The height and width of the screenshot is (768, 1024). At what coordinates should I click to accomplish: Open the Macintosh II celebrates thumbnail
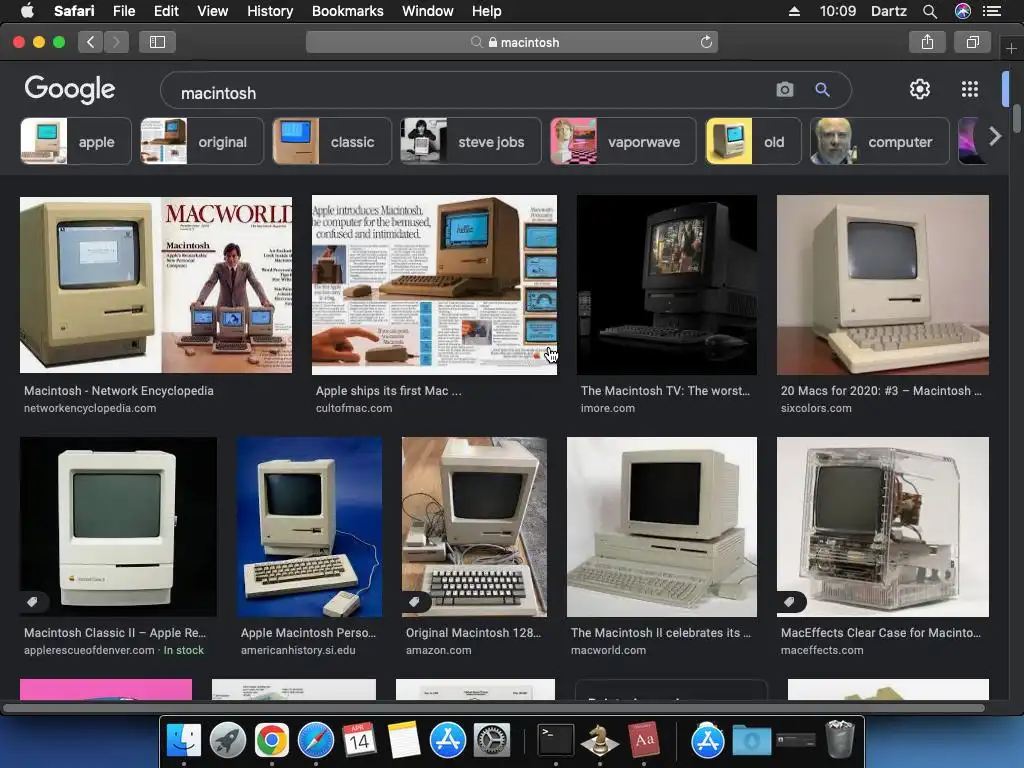click(662, 527)
